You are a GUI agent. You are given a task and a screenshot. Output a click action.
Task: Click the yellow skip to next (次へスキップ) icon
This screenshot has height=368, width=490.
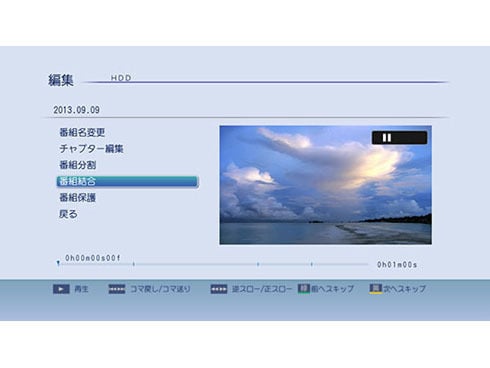click(x=375, y=289)
